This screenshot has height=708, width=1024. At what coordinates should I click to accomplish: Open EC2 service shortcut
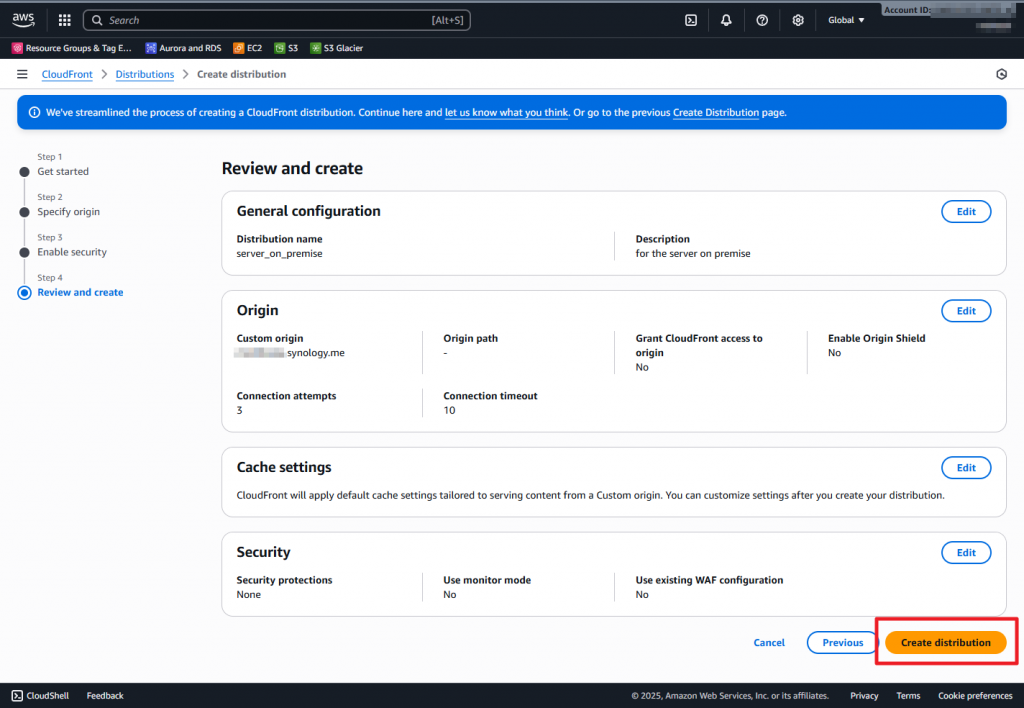pos(248,48)
